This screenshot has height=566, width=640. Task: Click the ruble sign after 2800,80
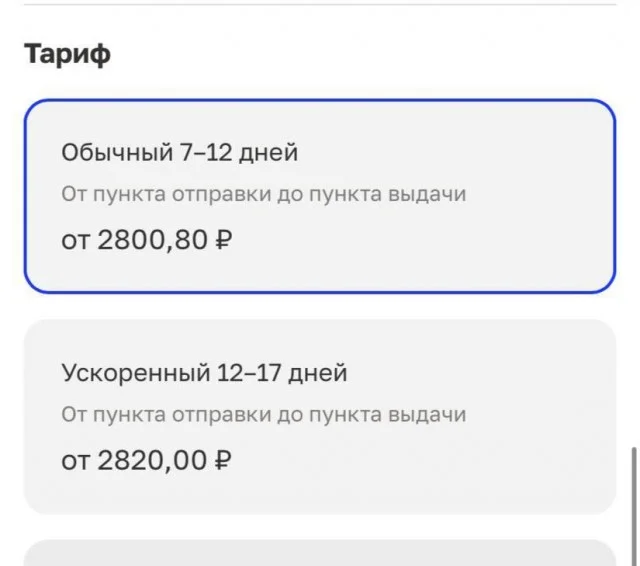223,241
